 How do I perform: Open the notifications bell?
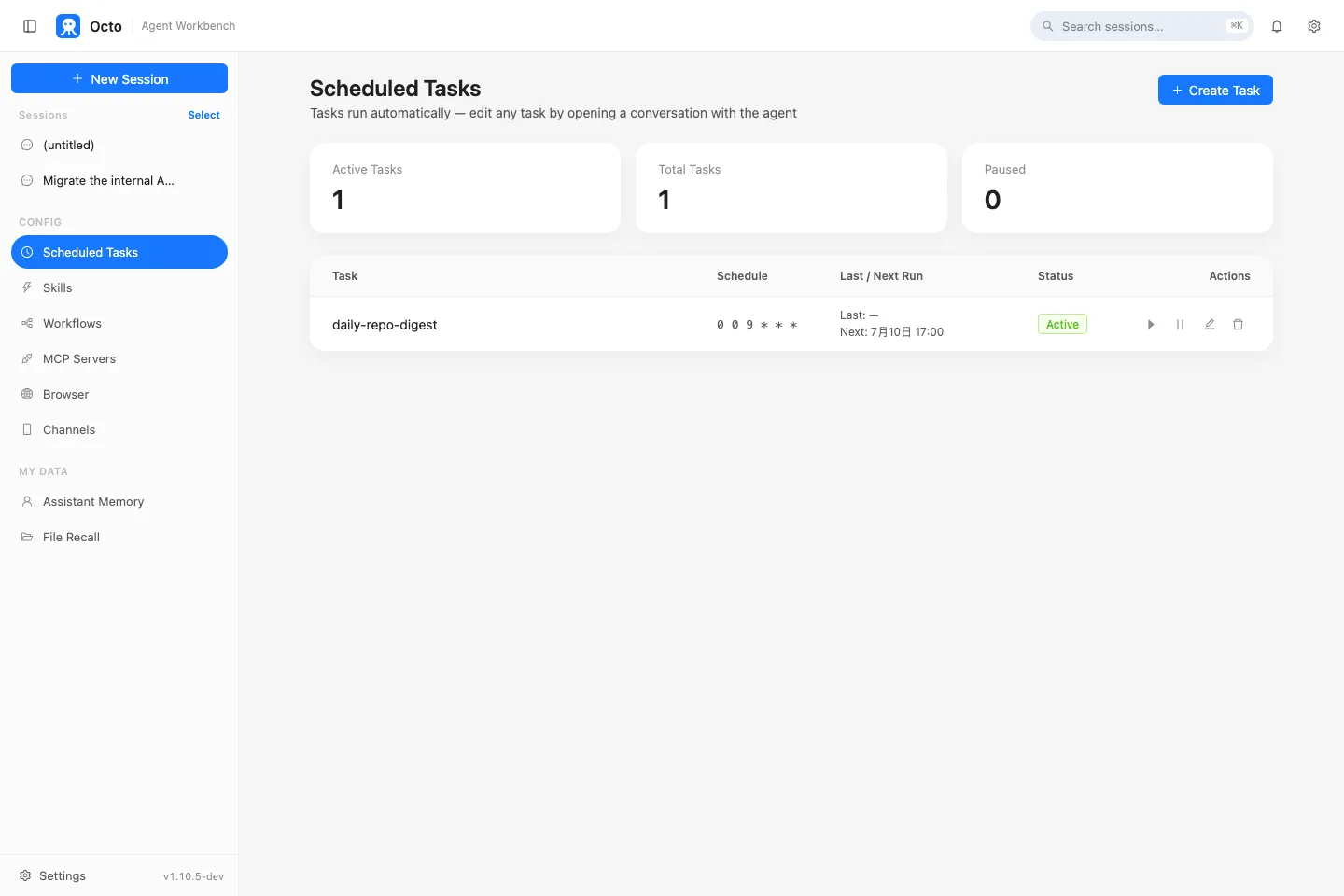coord(1277,26)
